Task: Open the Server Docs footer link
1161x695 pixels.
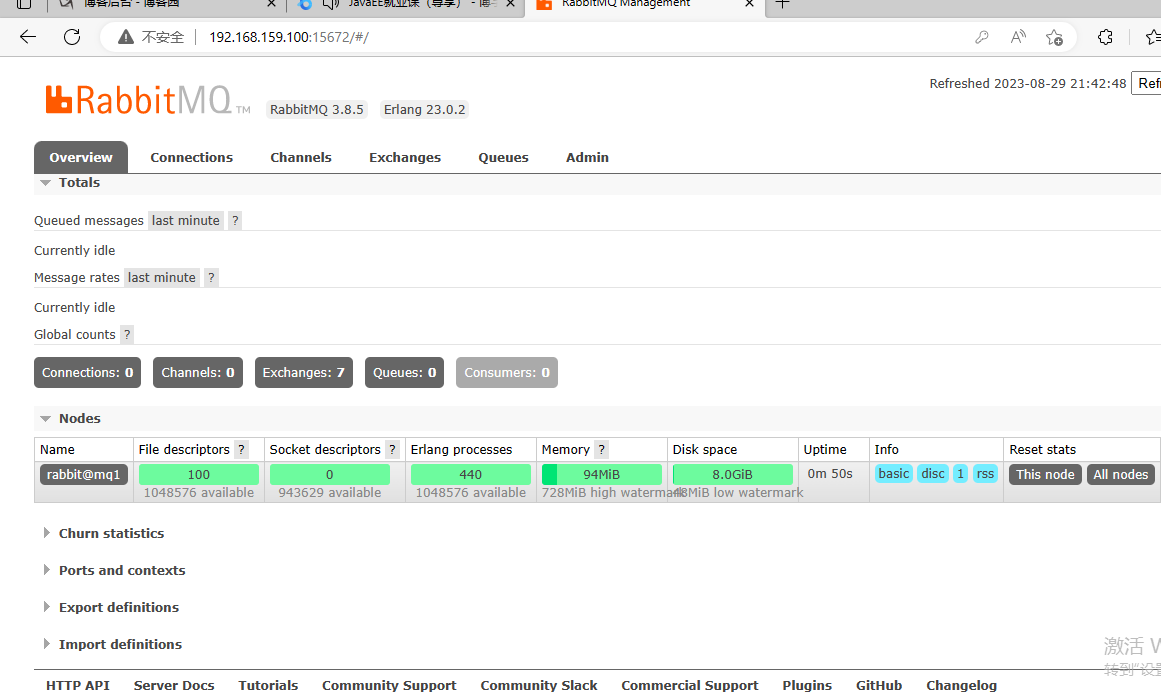Action: click(x=174, y=686)
